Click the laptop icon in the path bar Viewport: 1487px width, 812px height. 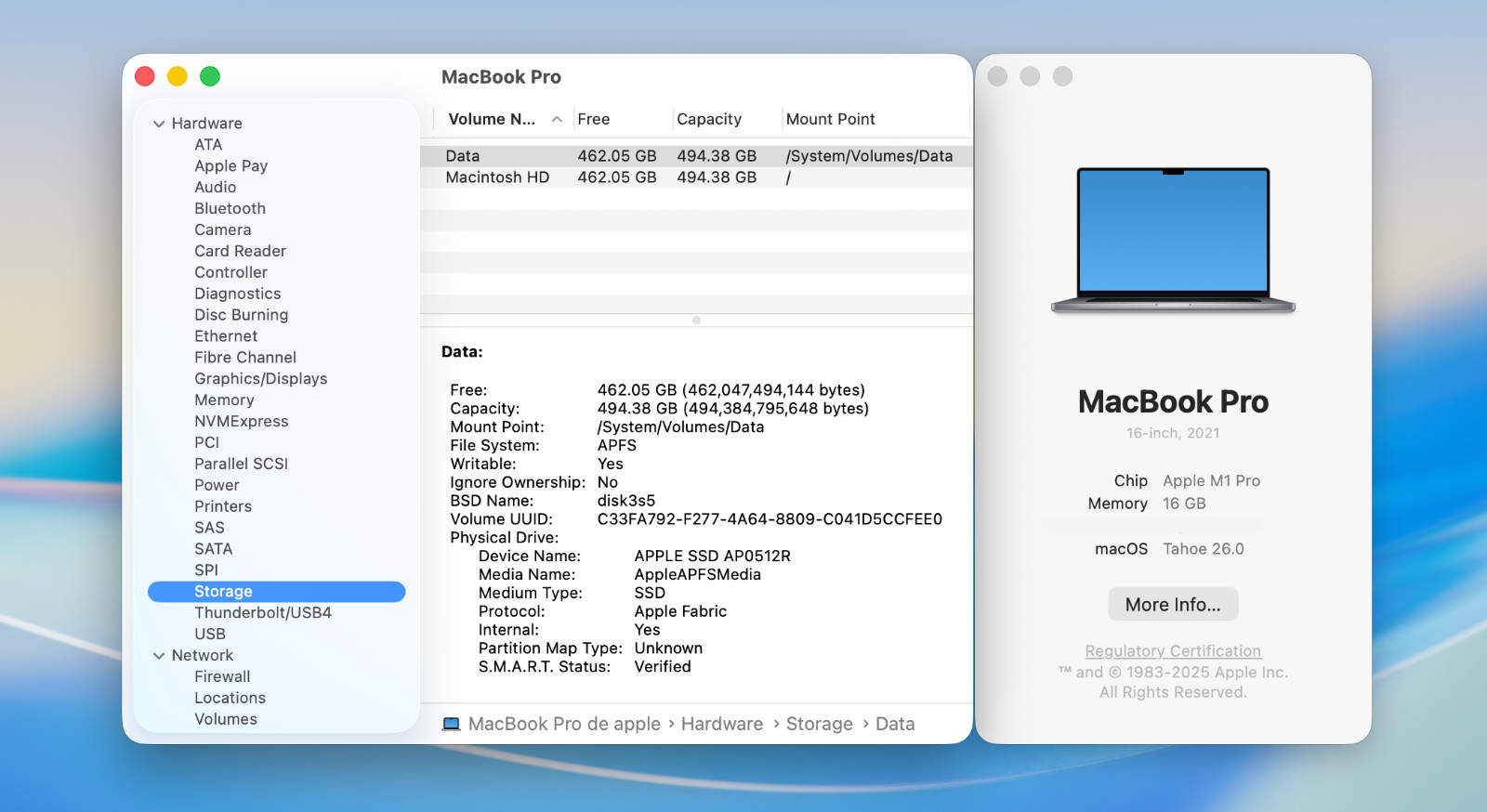click(x=452, y=725)
